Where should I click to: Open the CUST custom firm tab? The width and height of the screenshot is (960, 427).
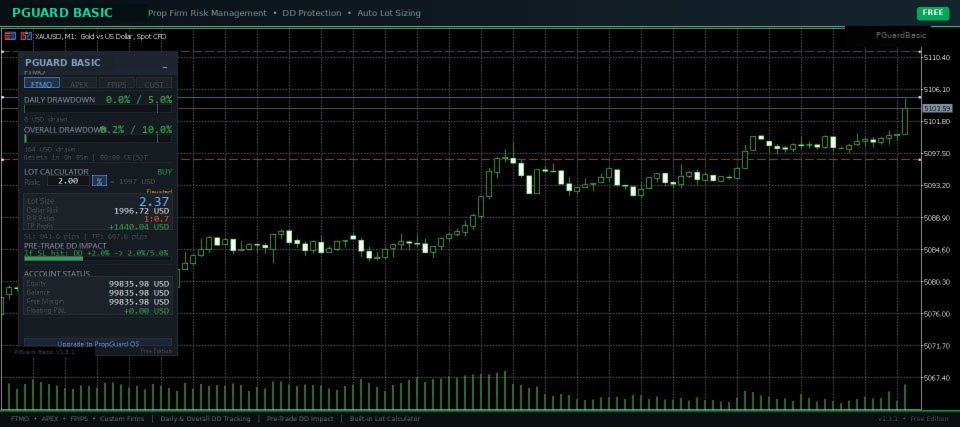coord(154,84)
